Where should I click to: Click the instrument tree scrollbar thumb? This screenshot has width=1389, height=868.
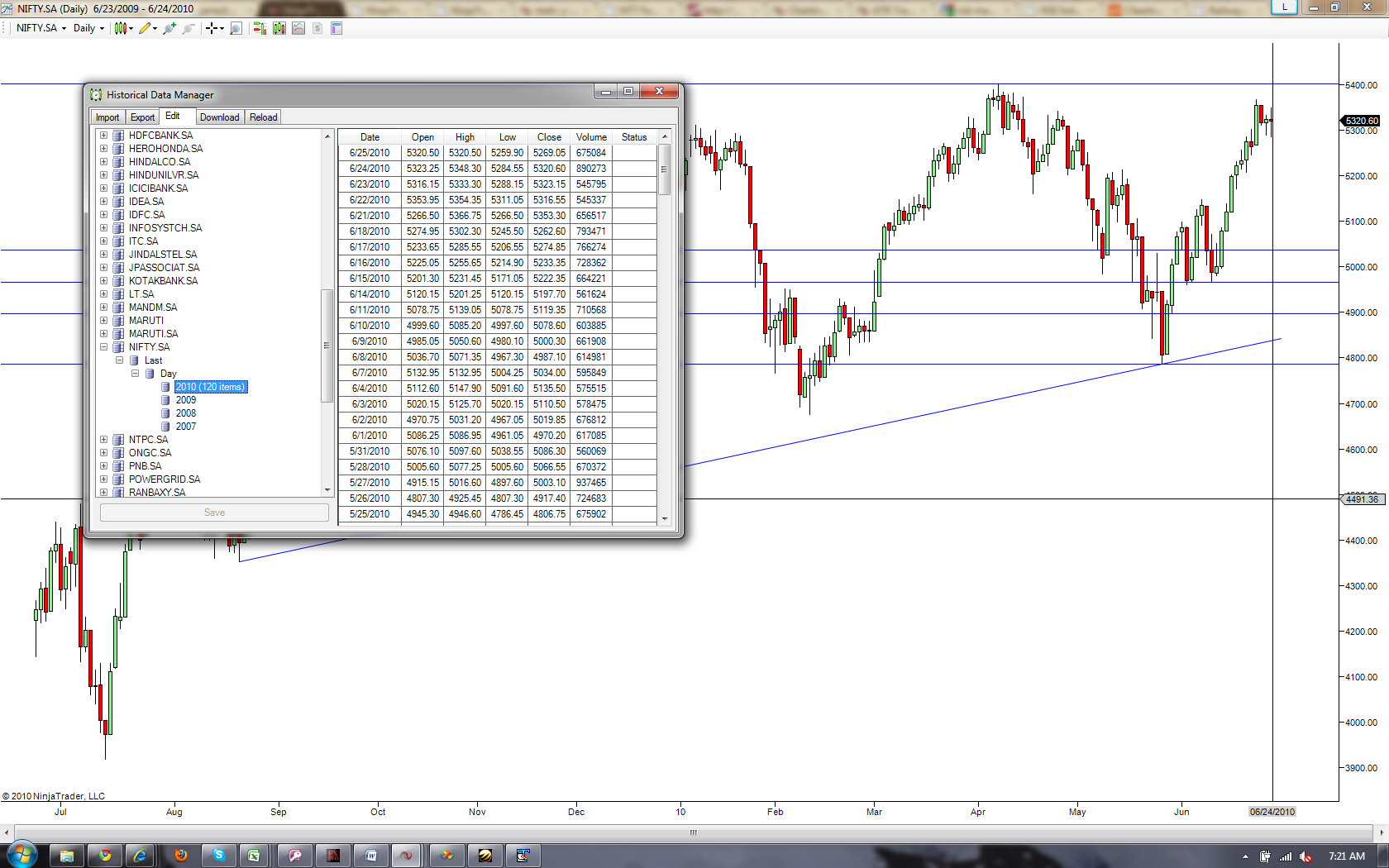click(327, 346)
